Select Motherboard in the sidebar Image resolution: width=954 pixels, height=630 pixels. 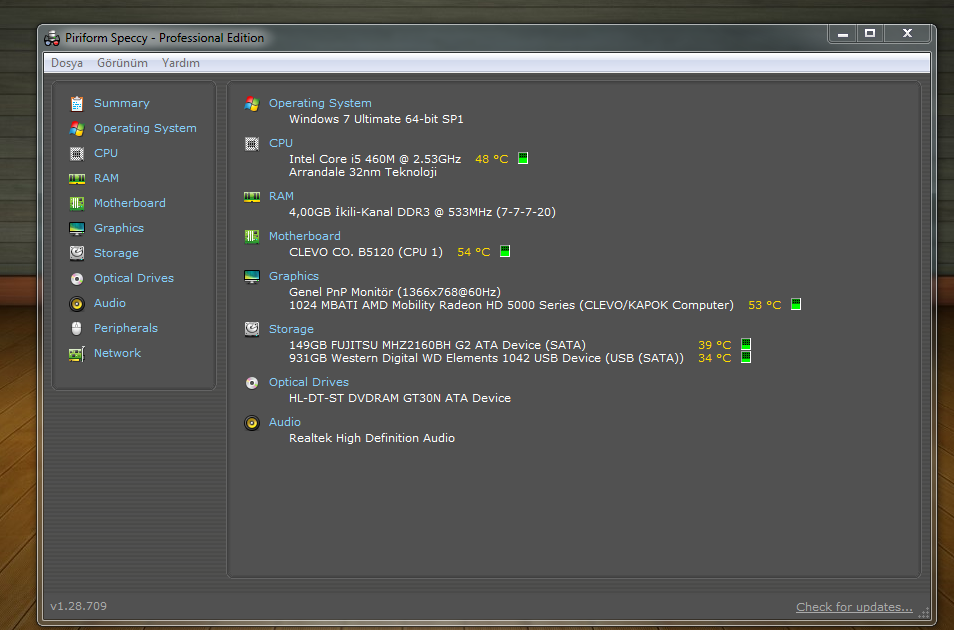tap(130, 203)
